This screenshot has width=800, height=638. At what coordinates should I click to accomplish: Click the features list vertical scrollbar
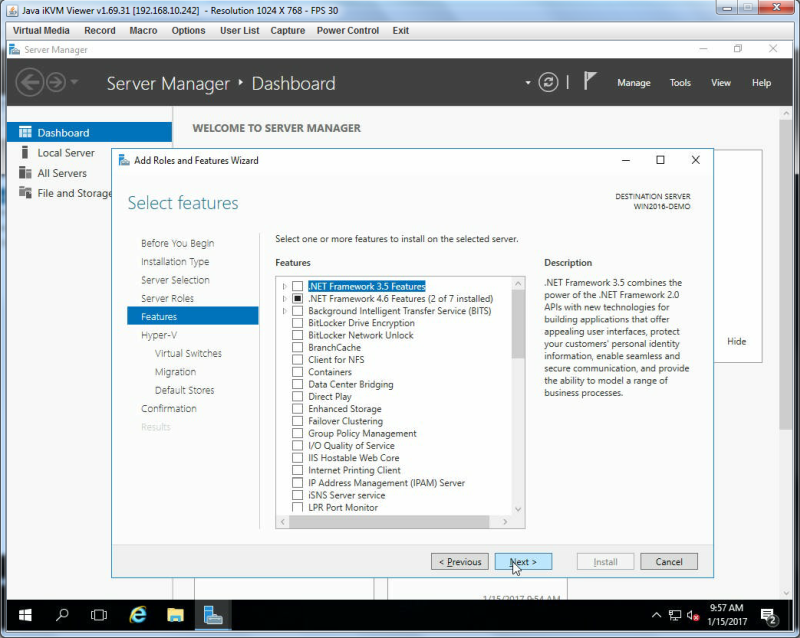[x=518, y=396]
